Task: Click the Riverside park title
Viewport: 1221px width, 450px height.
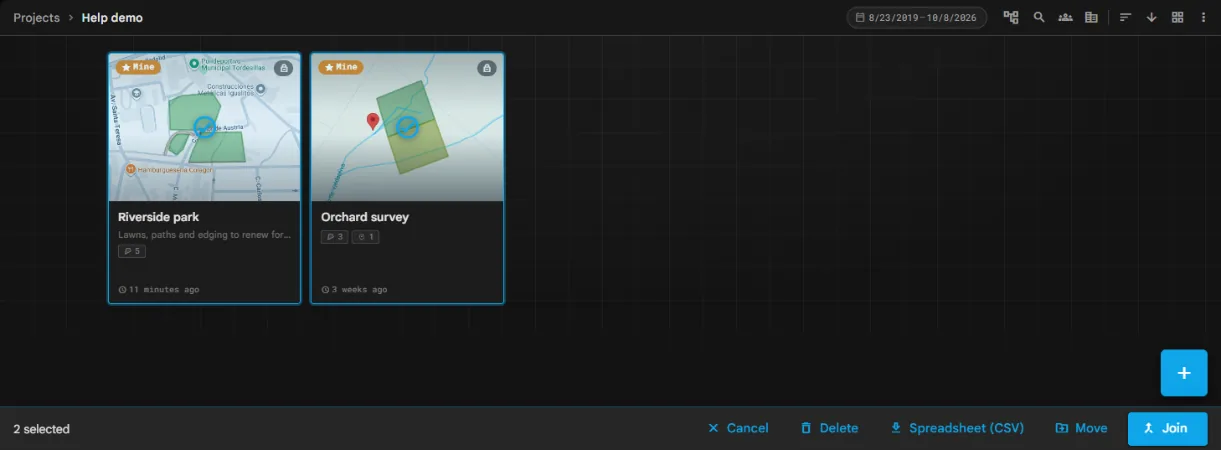Action: coord(158,217)
